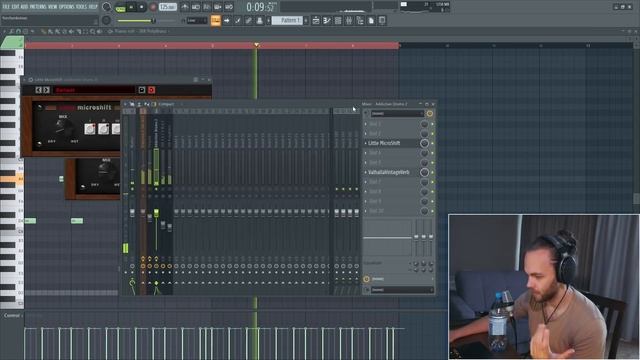Select next preset in Little MicroShift

point(46,90)
